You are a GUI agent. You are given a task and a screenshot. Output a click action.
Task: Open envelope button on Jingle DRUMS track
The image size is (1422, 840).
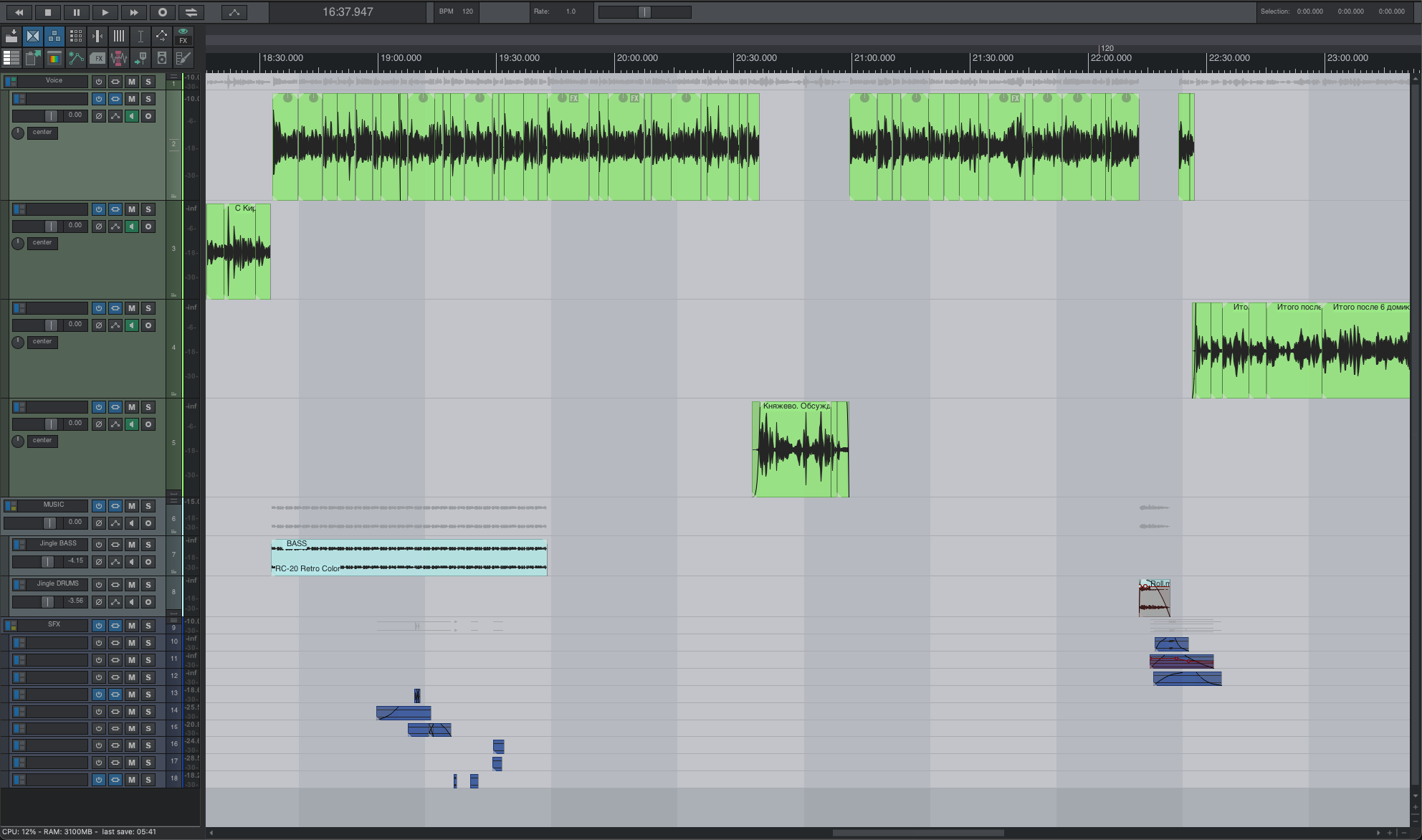coord(115,602)
